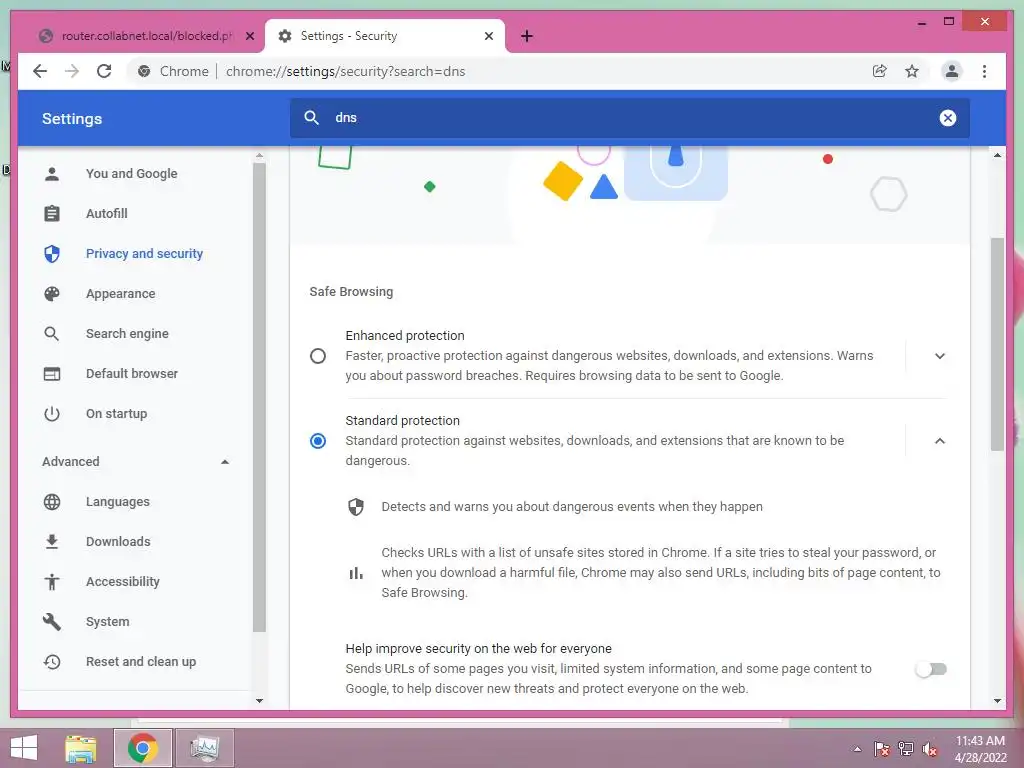
Task: Click the On startup power icon
Action: point(52,414)
